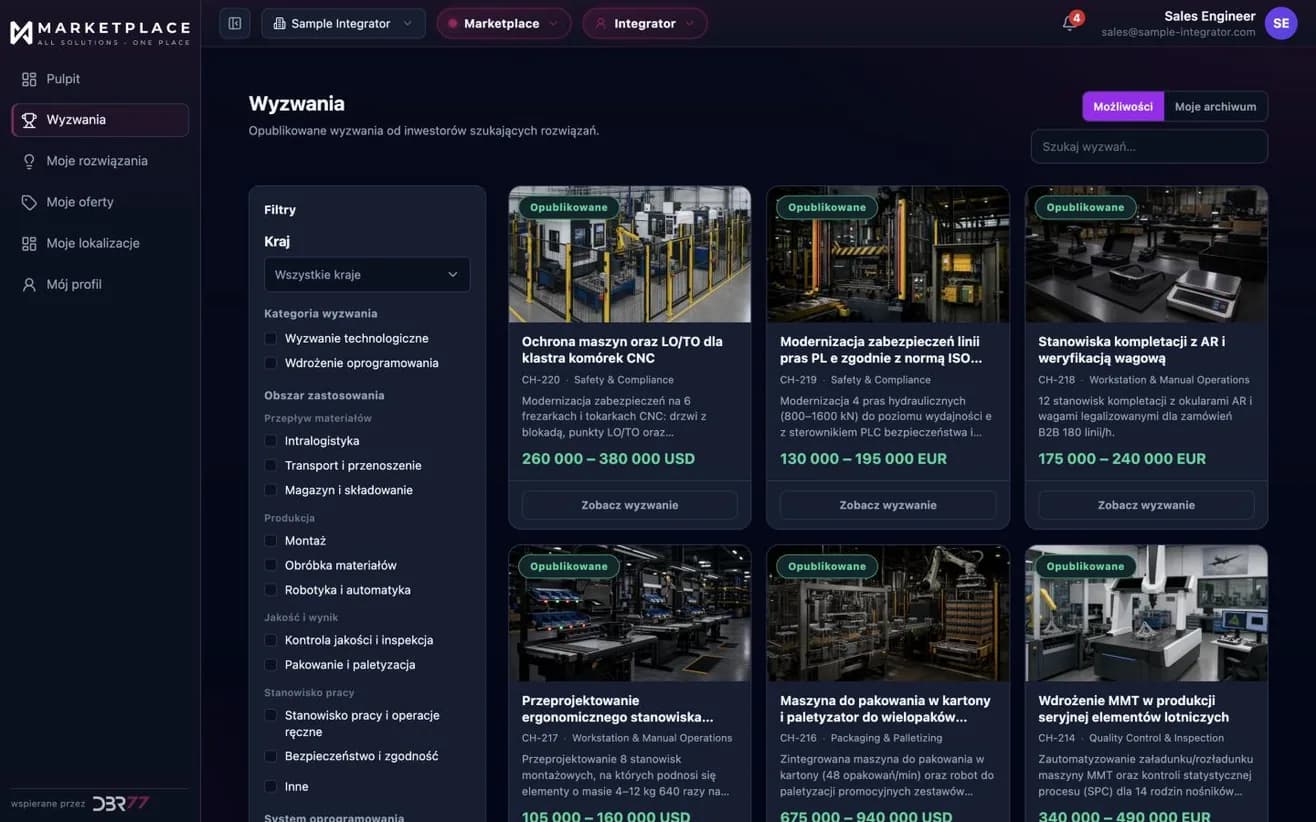Click the Pulpit dashboard icon
The height and width of the screenshot is (822, 1316).
29,79
